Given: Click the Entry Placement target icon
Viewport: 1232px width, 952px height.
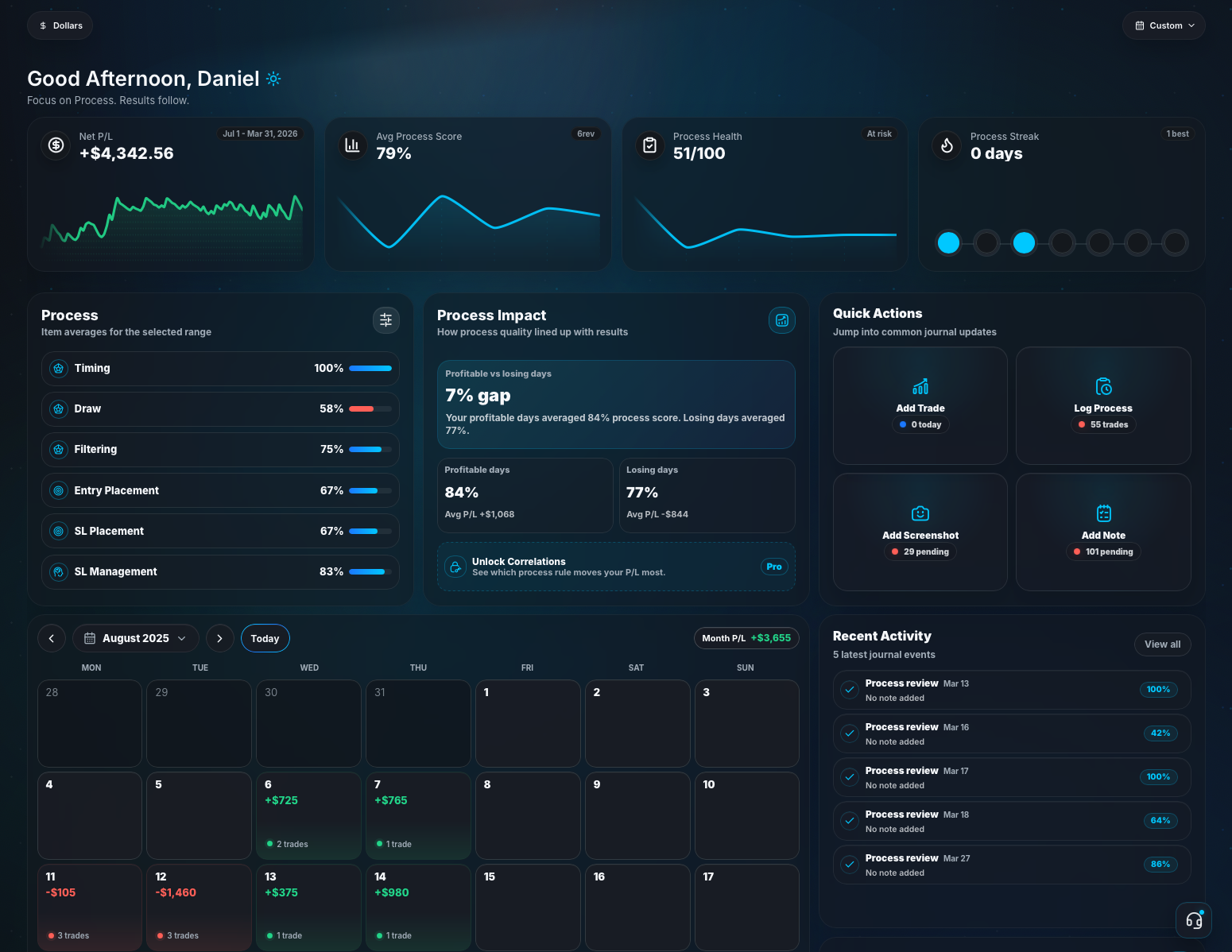Looking at the screenshot, I should tap(59, 491).
